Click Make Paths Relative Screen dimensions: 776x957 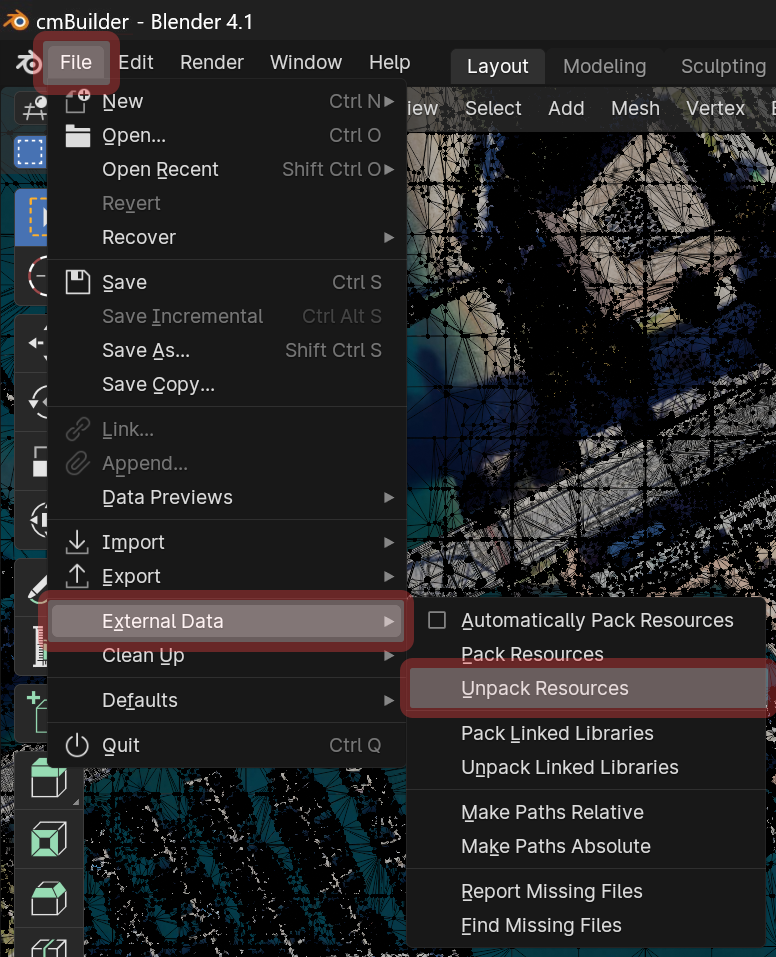coord(586,812)
